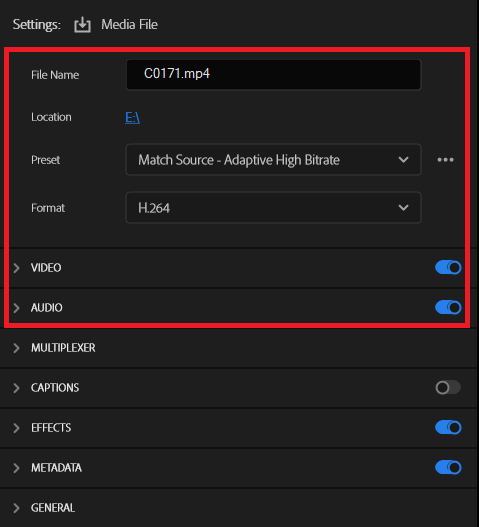Screen dimensions: 479x527
Task: Click the CAPTIONS section heading
Action: click(x=55, y=388)
